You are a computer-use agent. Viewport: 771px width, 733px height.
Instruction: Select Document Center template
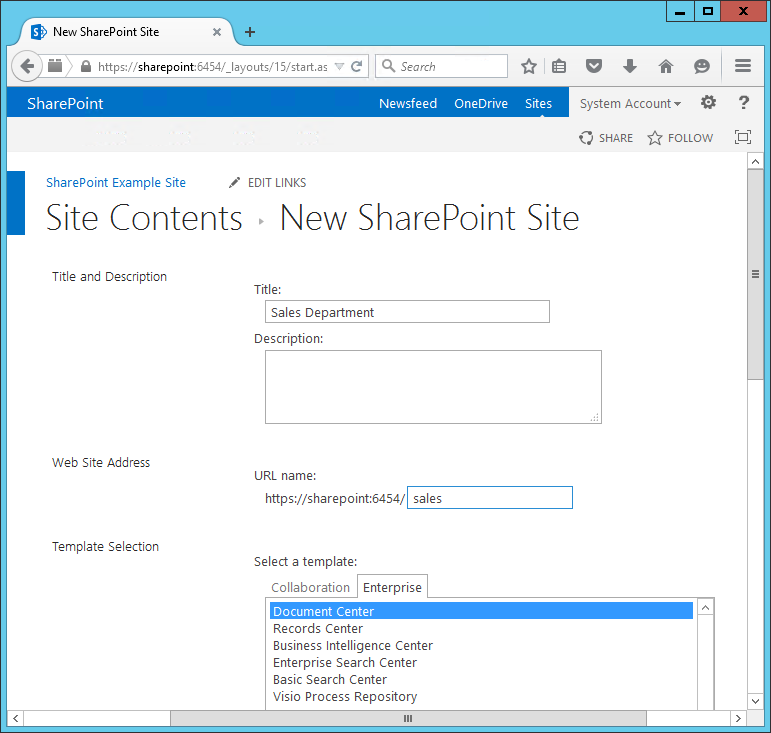click(x=481, y=611)
